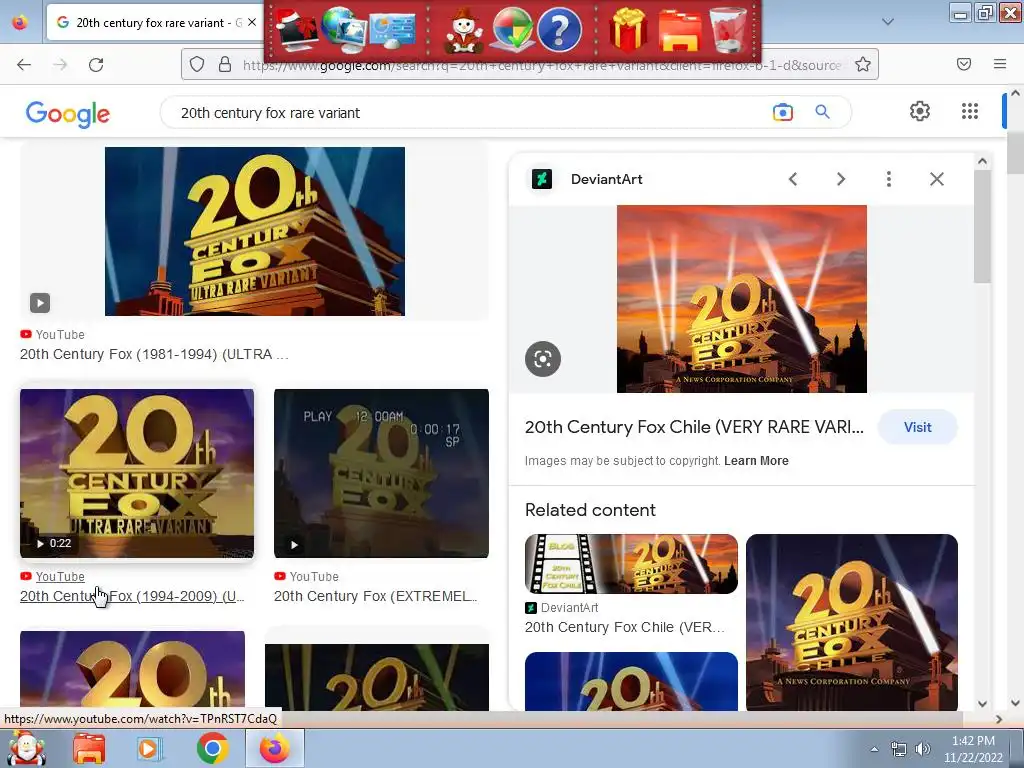Open the Google apps grid
Viewport: 1024px width, 768px height.
[x=970, y=111]
